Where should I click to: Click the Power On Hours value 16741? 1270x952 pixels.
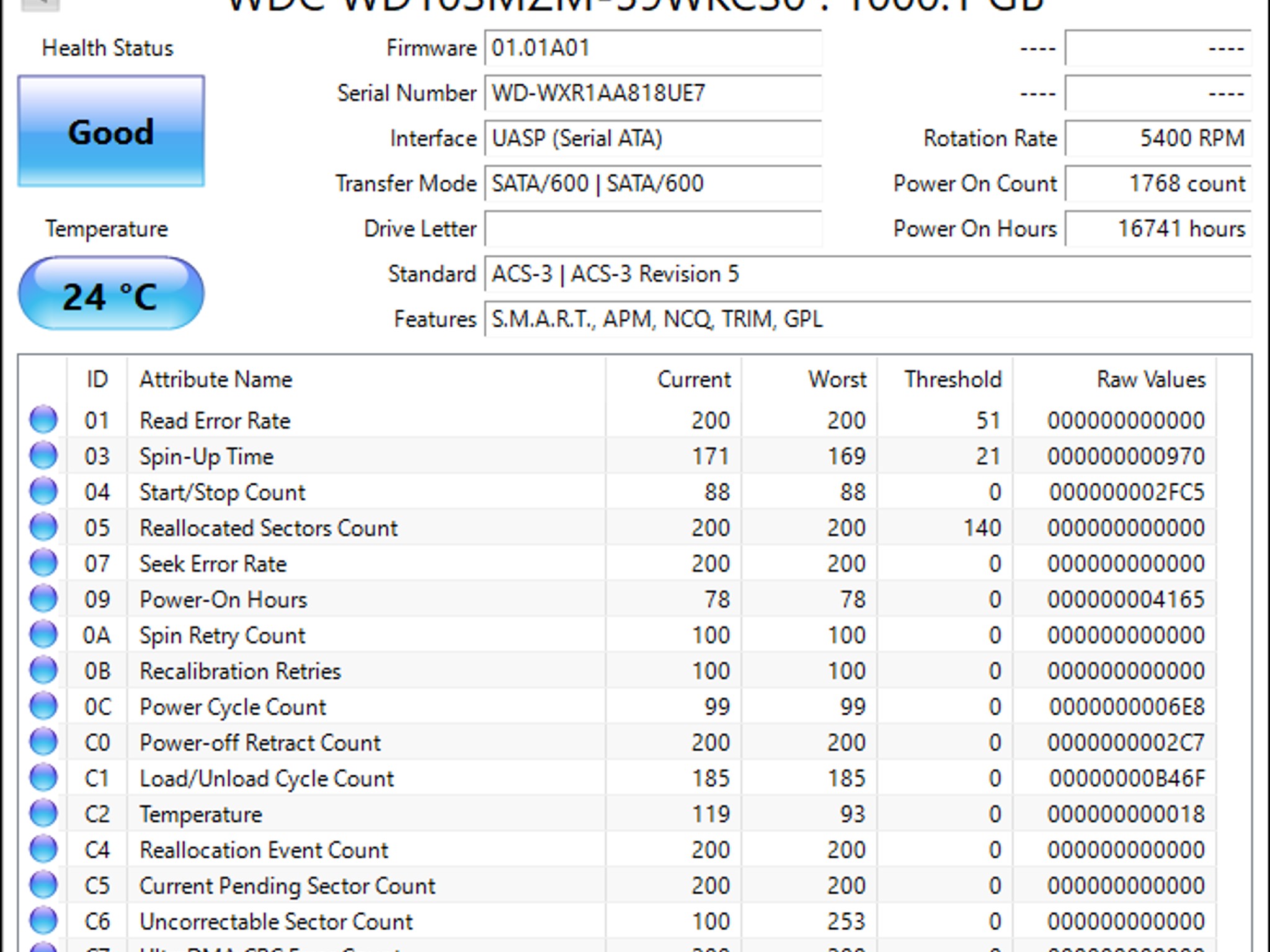point(1158,229)
